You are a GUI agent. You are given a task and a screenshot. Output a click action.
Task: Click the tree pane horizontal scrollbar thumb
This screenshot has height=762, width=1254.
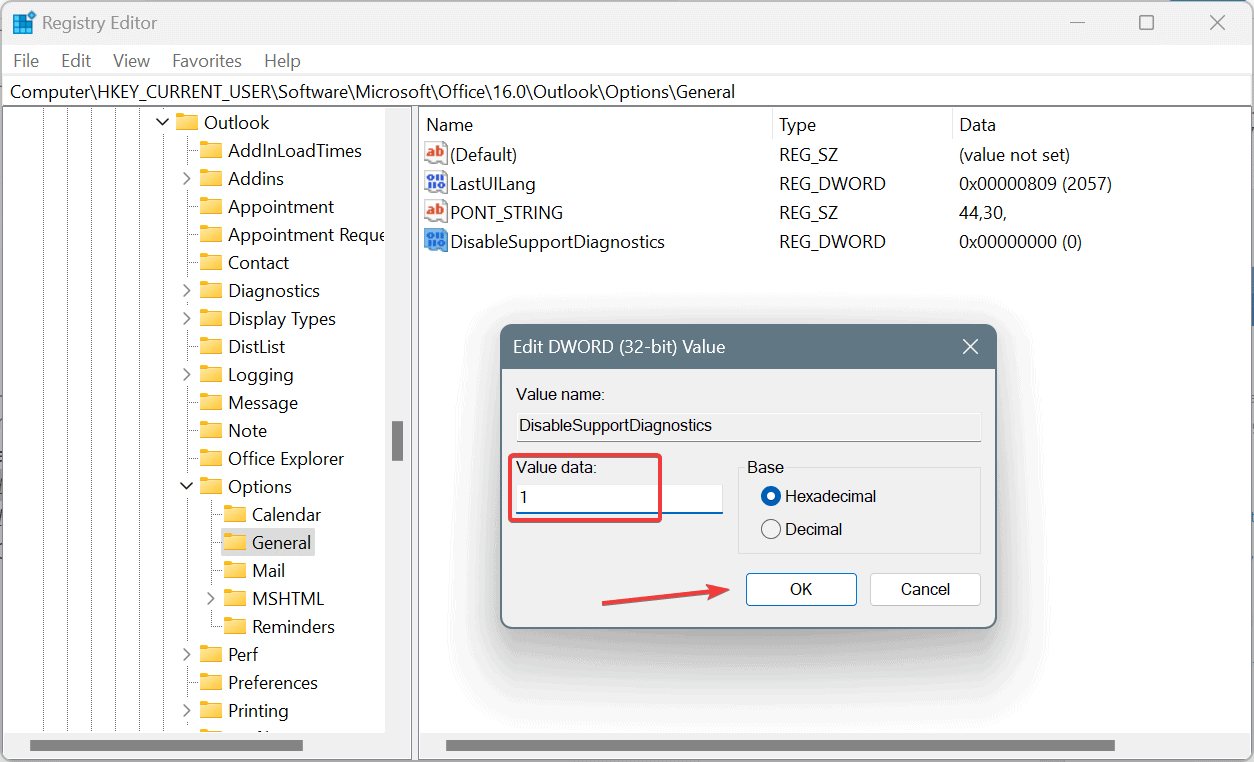166,745
